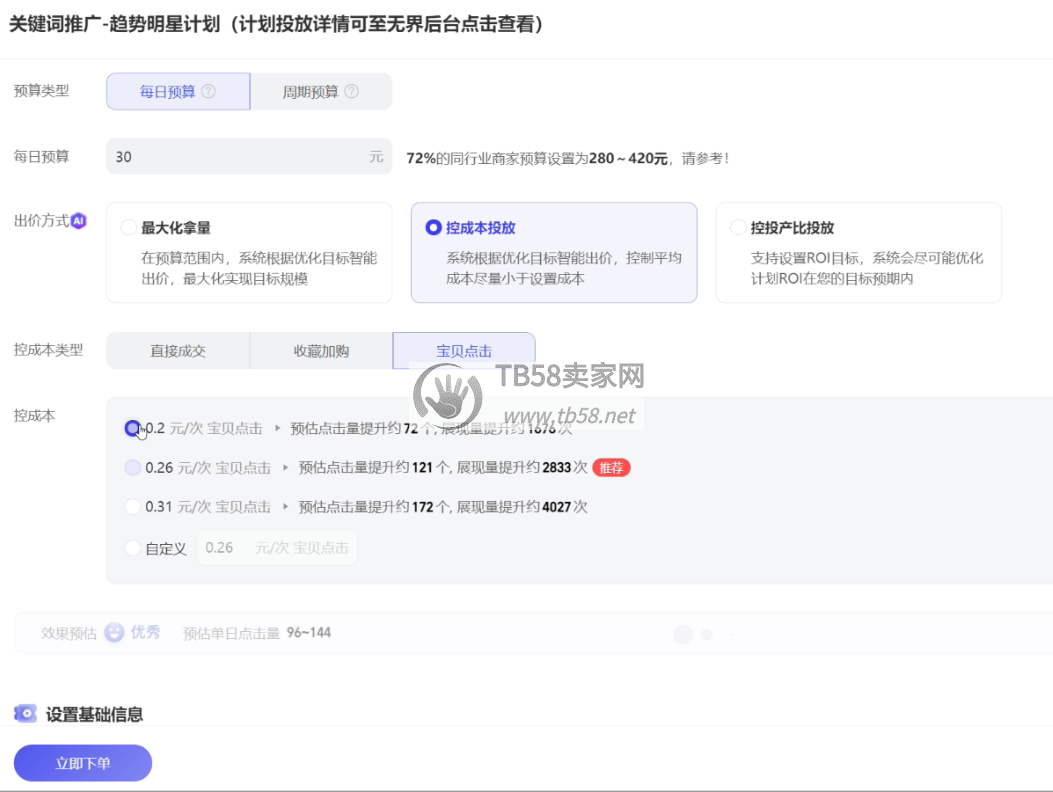Choose the 0.26 元/次 recommended cost option
The width and height of the screenshot is (1053, 792).
click(x=133, y=467)
